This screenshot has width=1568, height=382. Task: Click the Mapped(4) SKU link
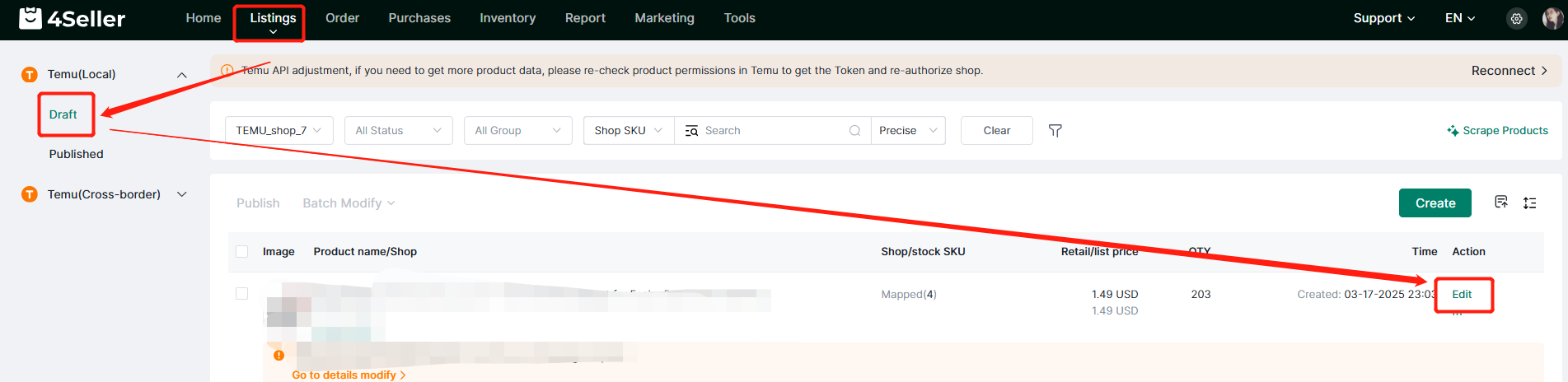[x=909, y=294]
